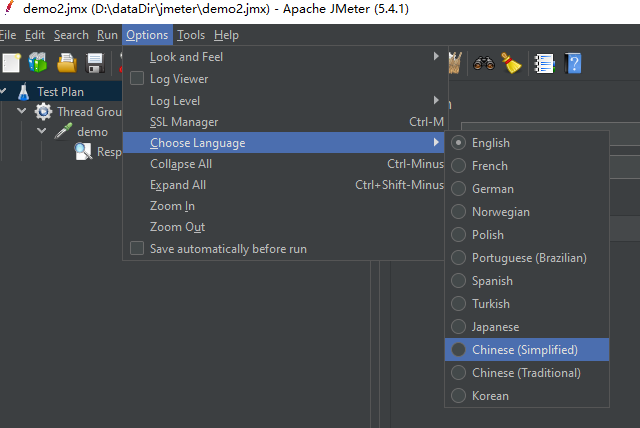Screen dimensions: 640x428
Task: Click Expand All menu entry
Action: tap(283, 185)
